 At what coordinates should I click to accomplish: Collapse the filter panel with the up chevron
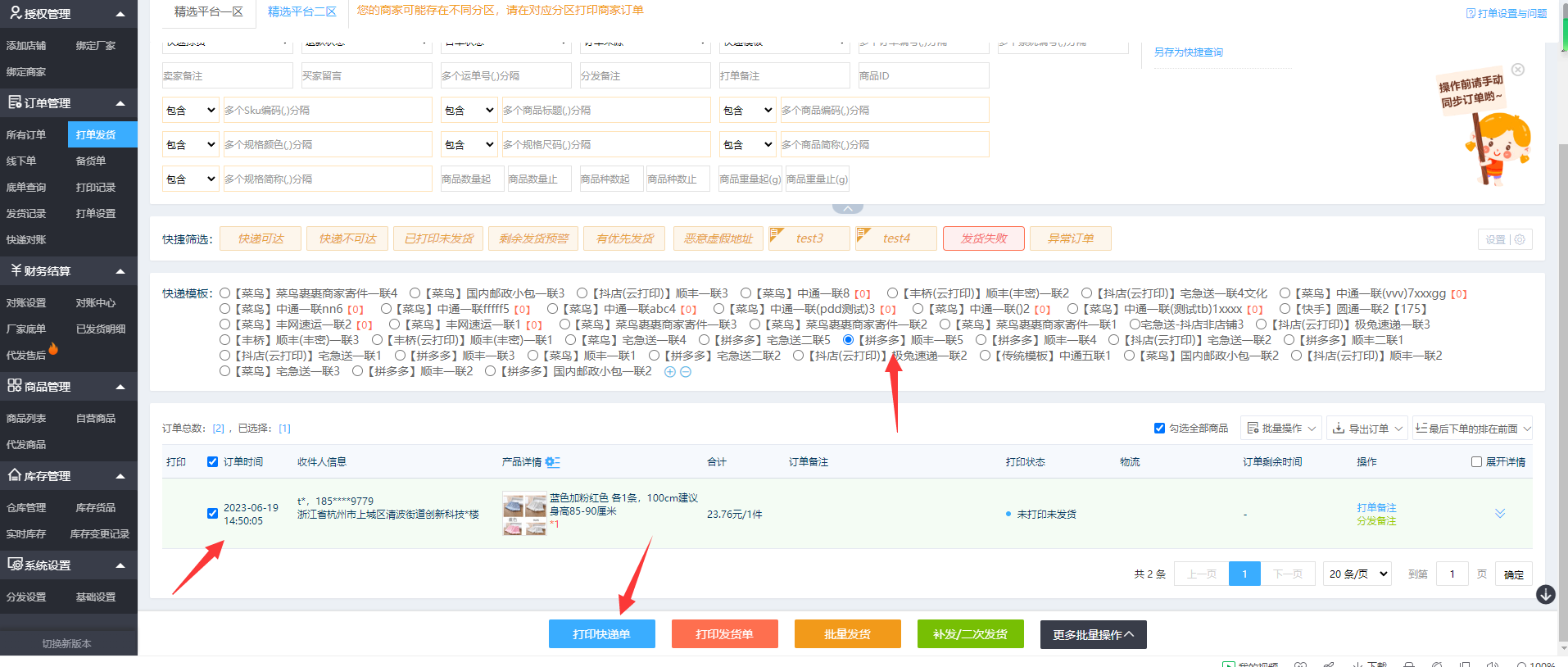coord(847,209)
